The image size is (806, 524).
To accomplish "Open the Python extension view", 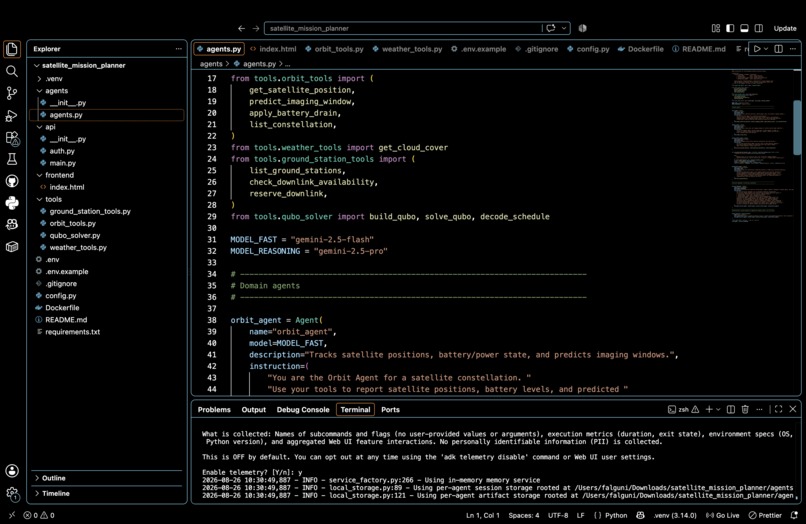I will [12, 203].
